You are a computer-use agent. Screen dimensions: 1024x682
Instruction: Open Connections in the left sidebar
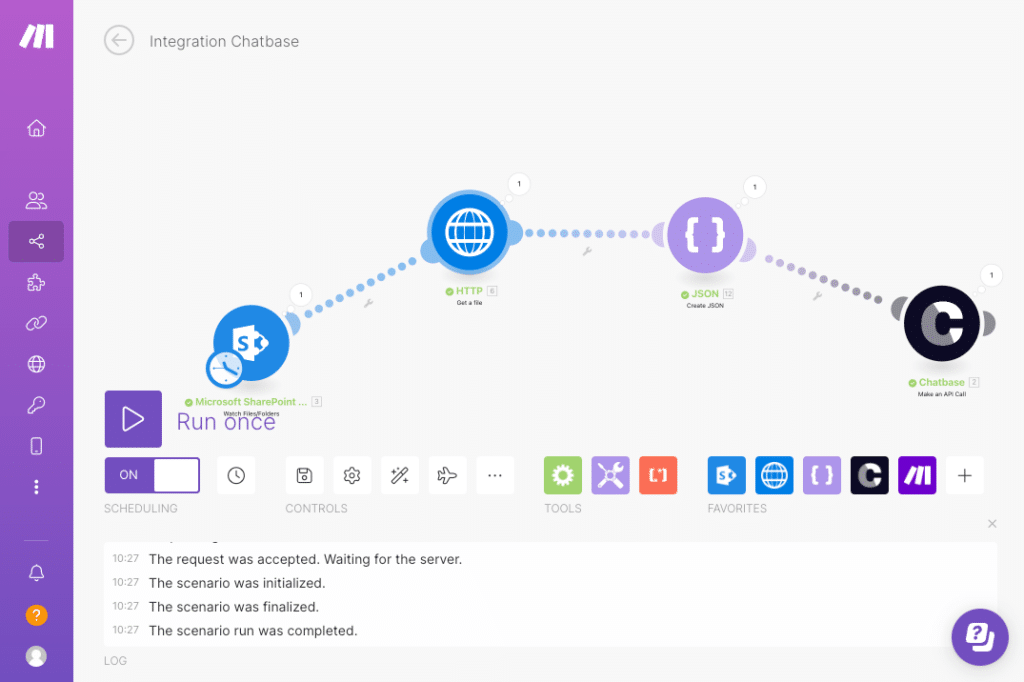tap(36, 323)
